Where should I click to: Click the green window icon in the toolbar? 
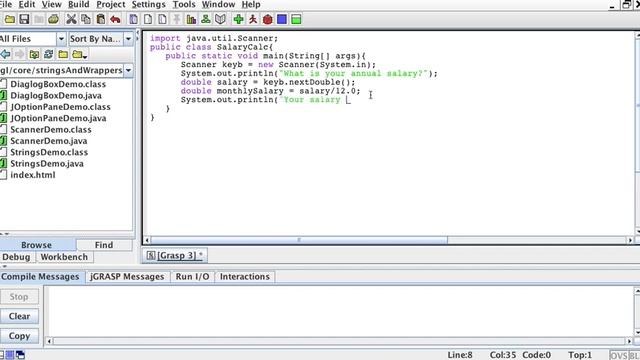[296, 19]
